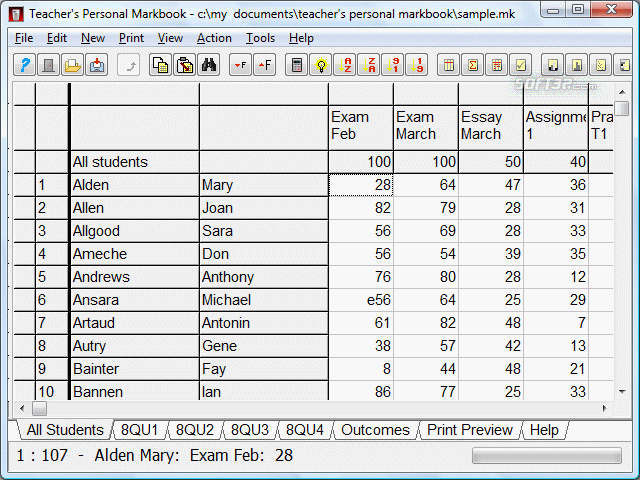Click the vertical scrollbar down arrow
The width and height of the screenshot is (640, 480).
[x=622, y=392]
